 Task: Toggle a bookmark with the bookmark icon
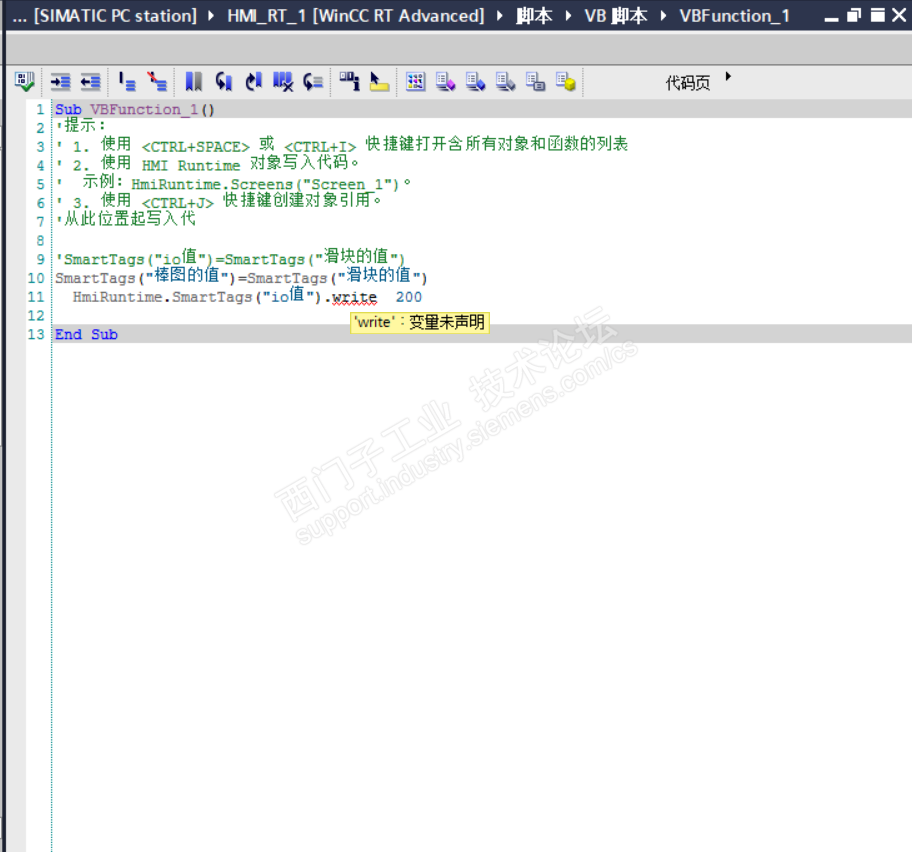[x=194, y=81]
